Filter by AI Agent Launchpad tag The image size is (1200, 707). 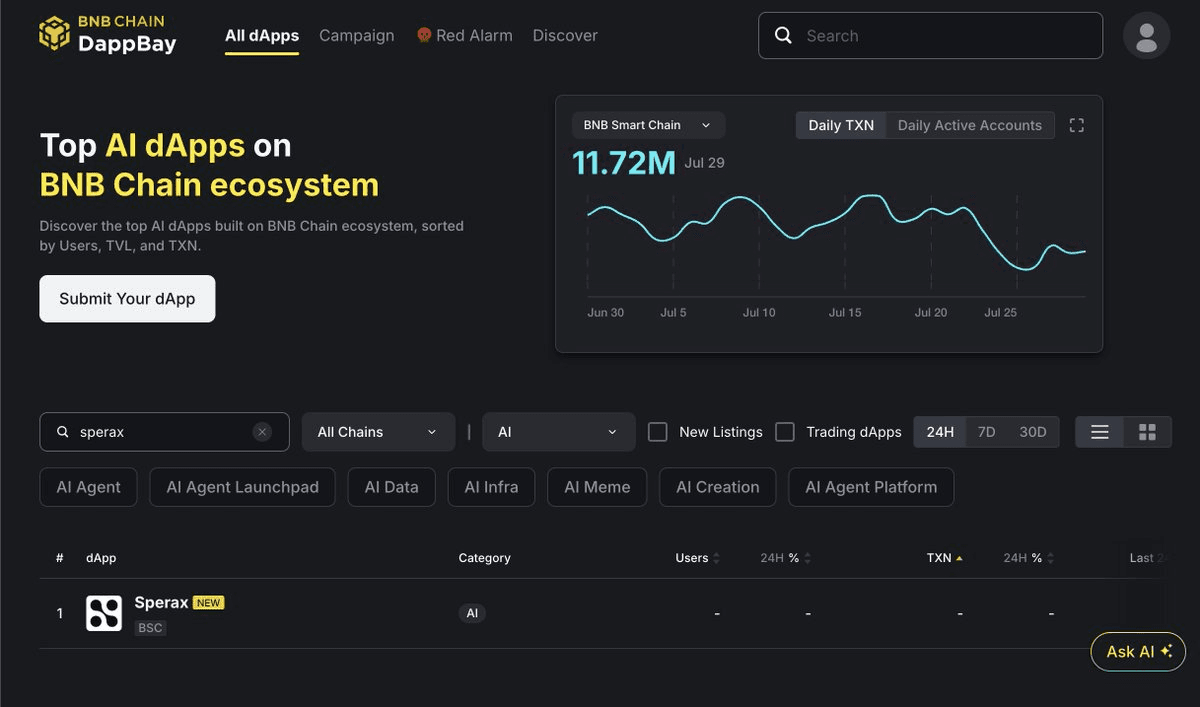[243, 487]
